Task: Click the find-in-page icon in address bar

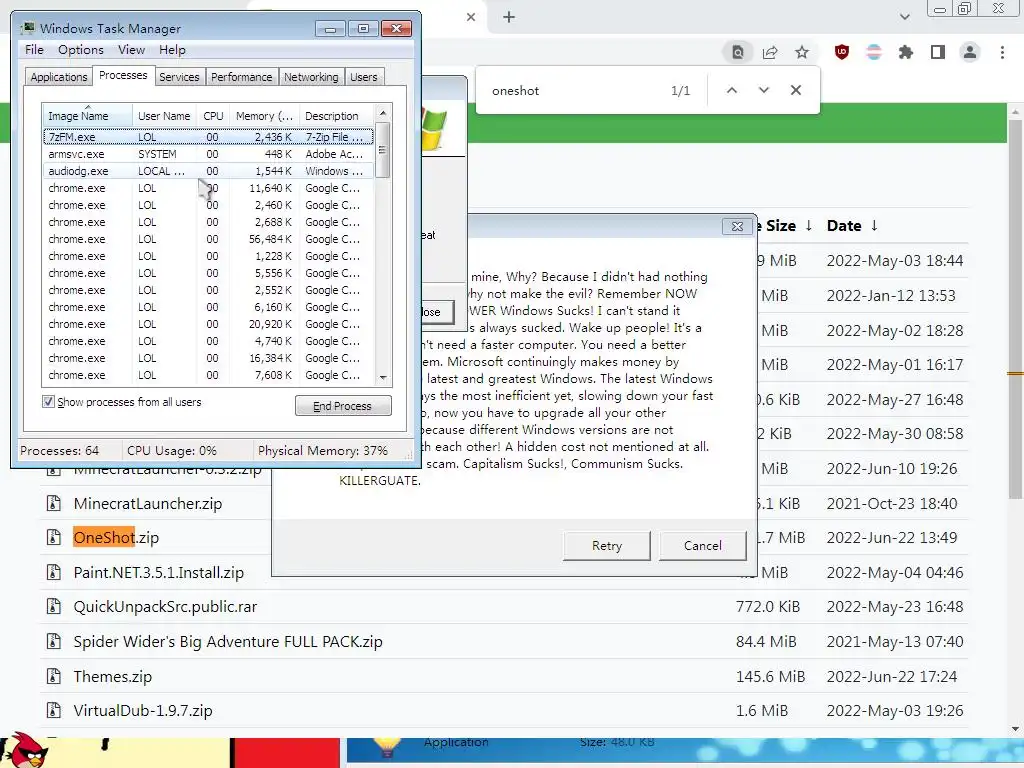Action: point(737,52)
